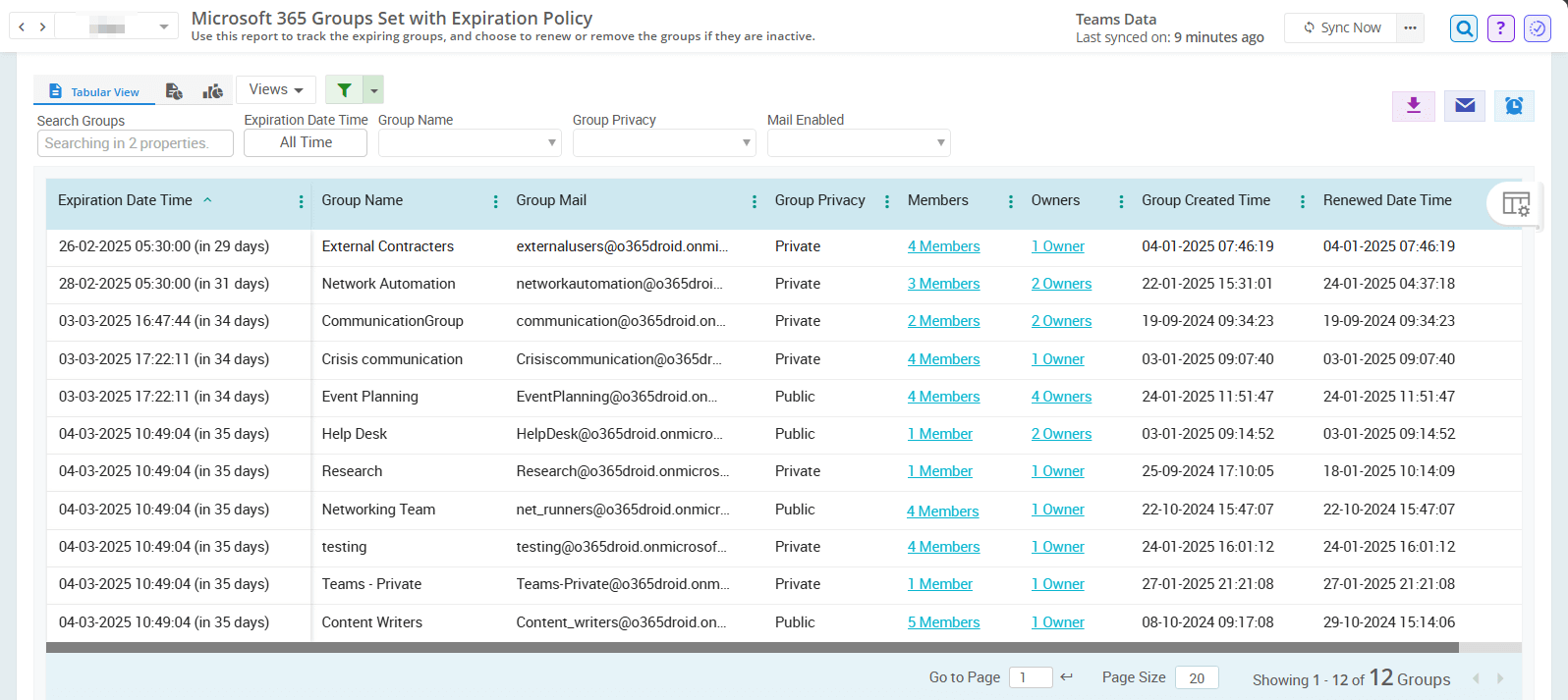Open the schedule alarm clock icon

(1514, 106)
